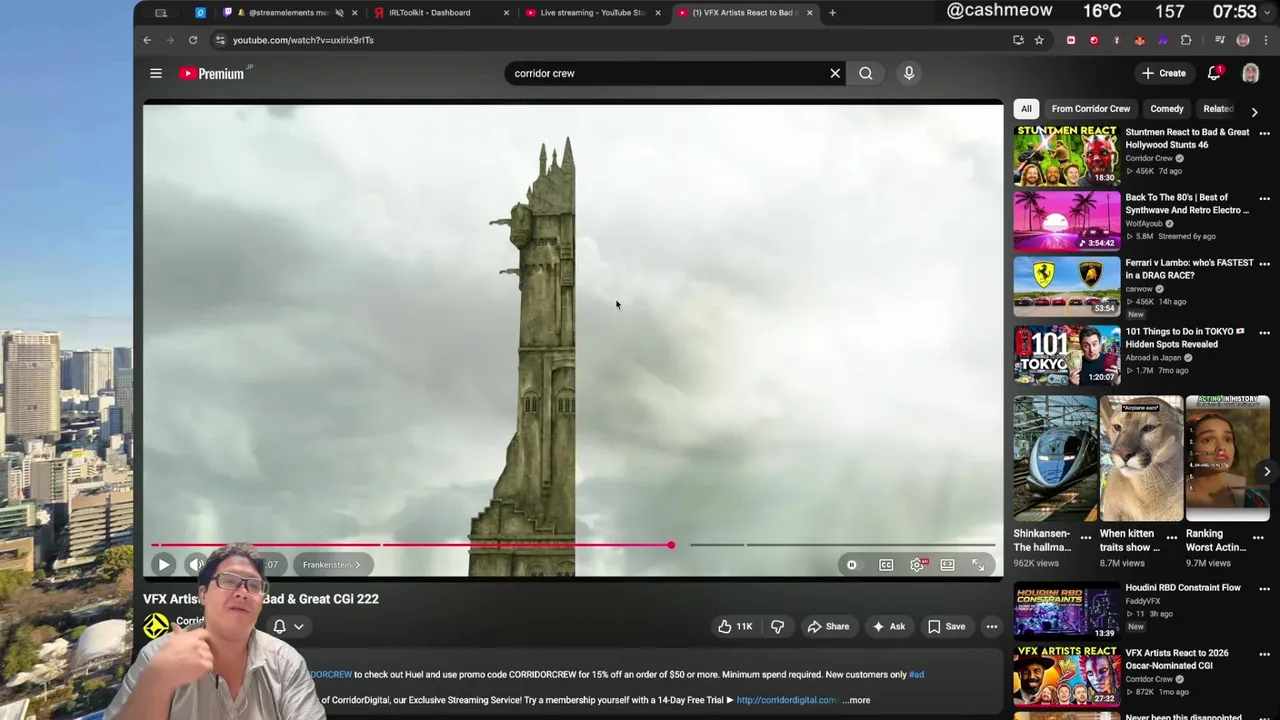
Task: Select the 'Related' filter chip
Action: coord(1218,109)
